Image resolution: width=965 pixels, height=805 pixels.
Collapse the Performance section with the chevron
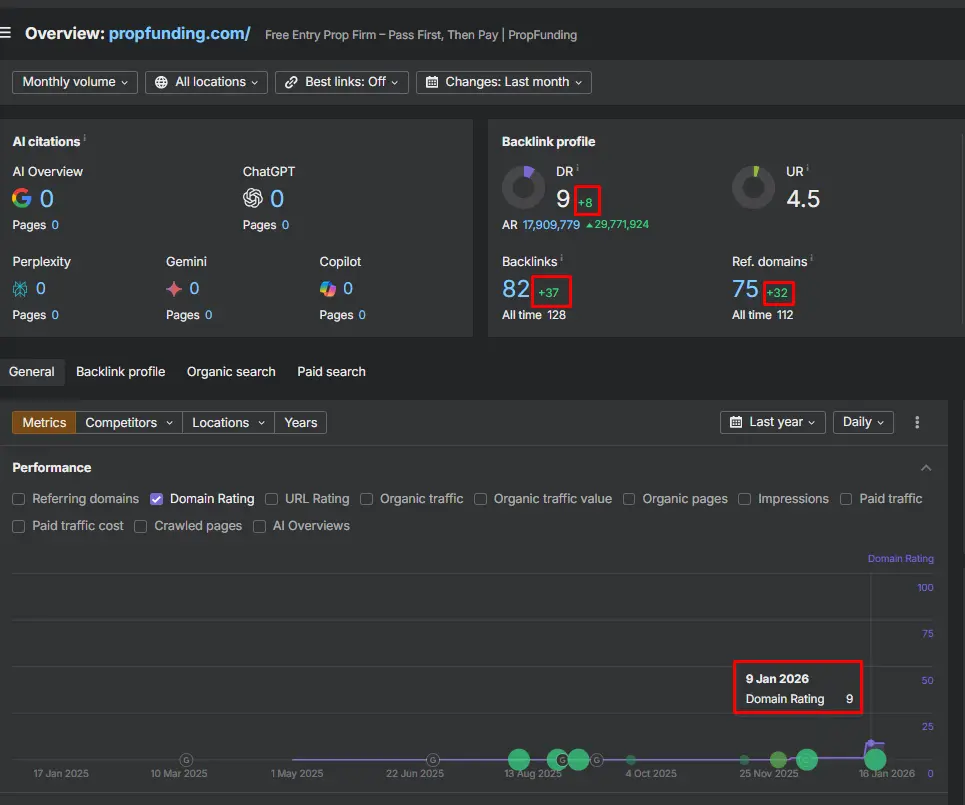tap(926, 467)
